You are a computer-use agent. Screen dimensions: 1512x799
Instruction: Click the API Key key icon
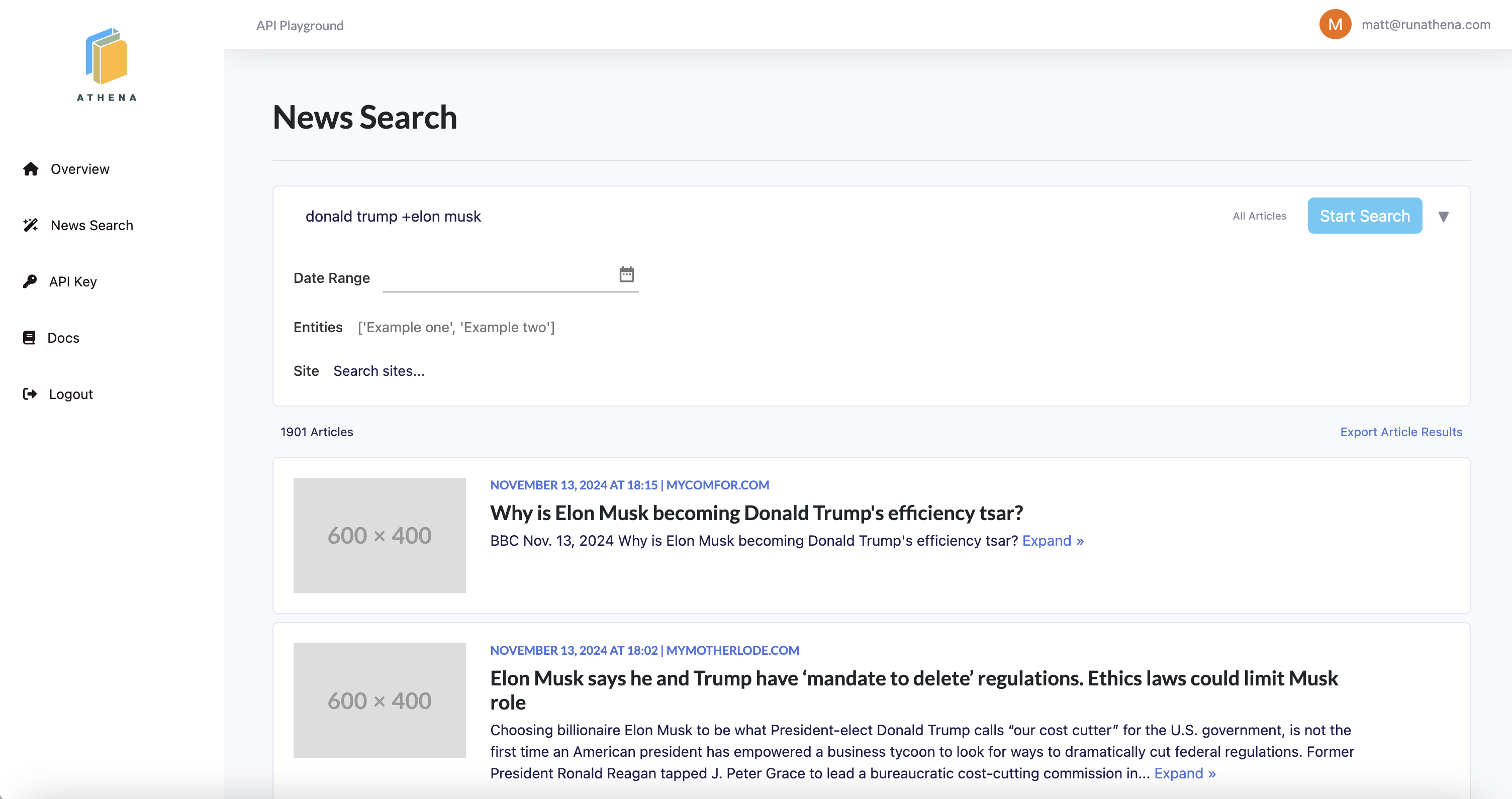[x=30, y=281]
